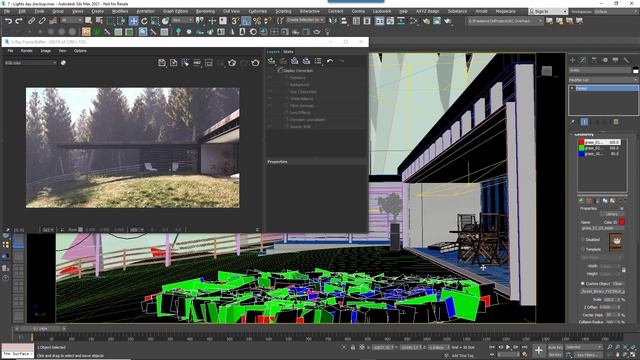The image size is (640, 360).
Task: Open the Create tab plus icon in the command panel
Action: 572,60
